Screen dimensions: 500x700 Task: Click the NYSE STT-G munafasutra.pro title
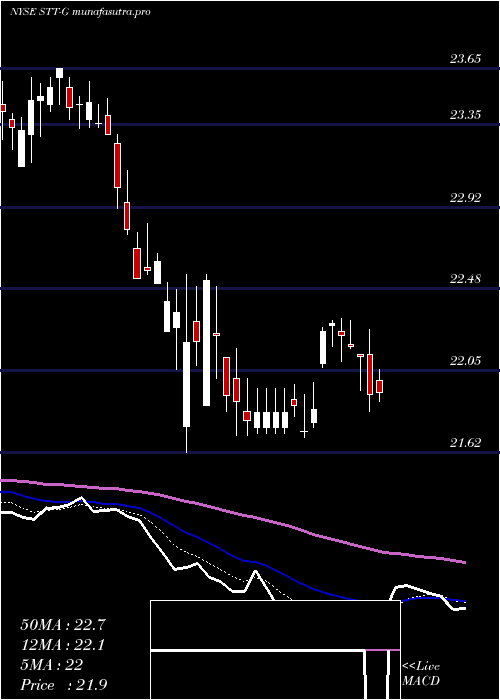pos(80,12)
